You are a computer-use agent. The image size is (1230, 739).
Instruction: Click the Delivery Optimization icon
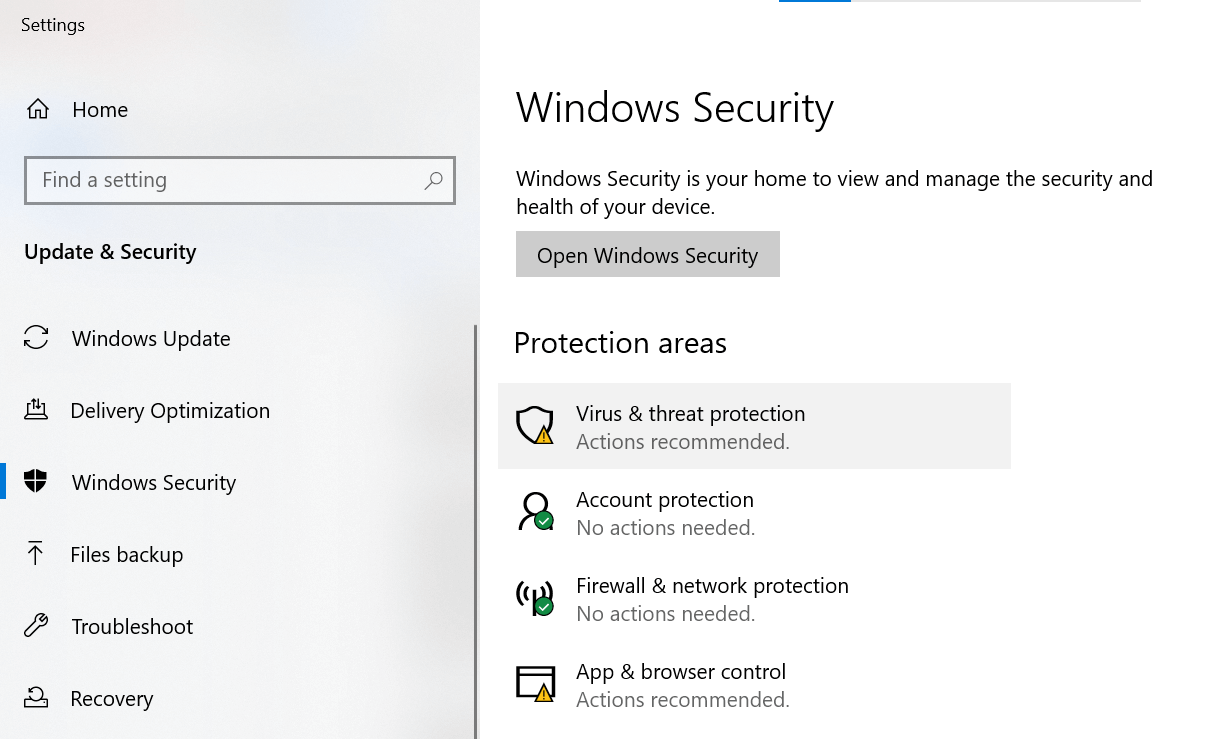(36, 410)
